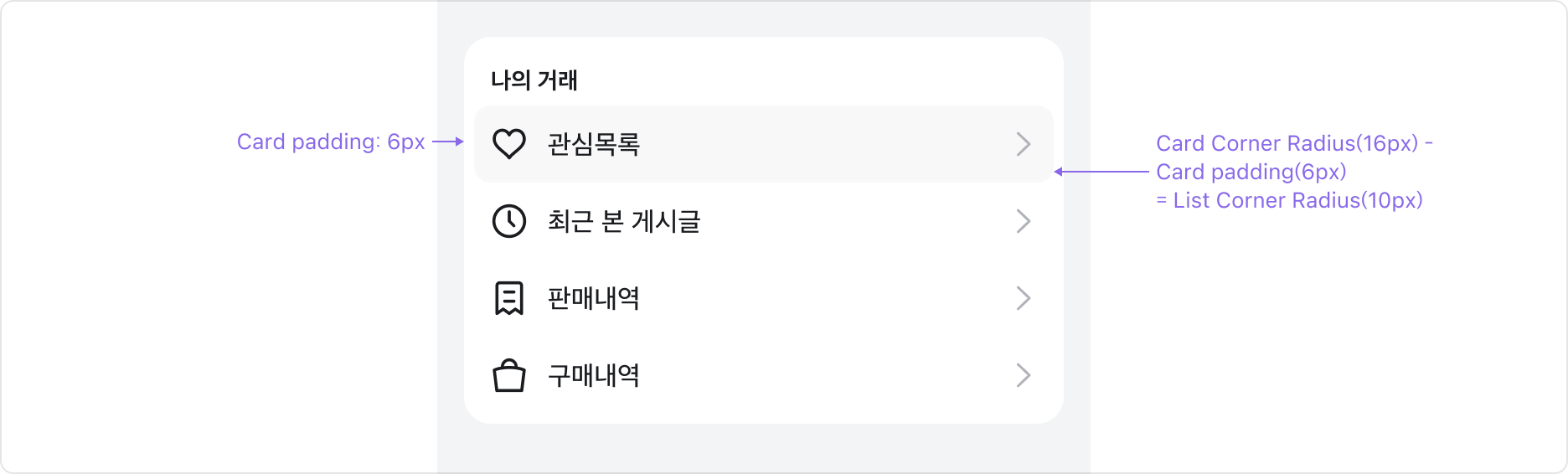Expand 관심목록 using its right chevron

pyautogui.click(x=1023, y=144)
